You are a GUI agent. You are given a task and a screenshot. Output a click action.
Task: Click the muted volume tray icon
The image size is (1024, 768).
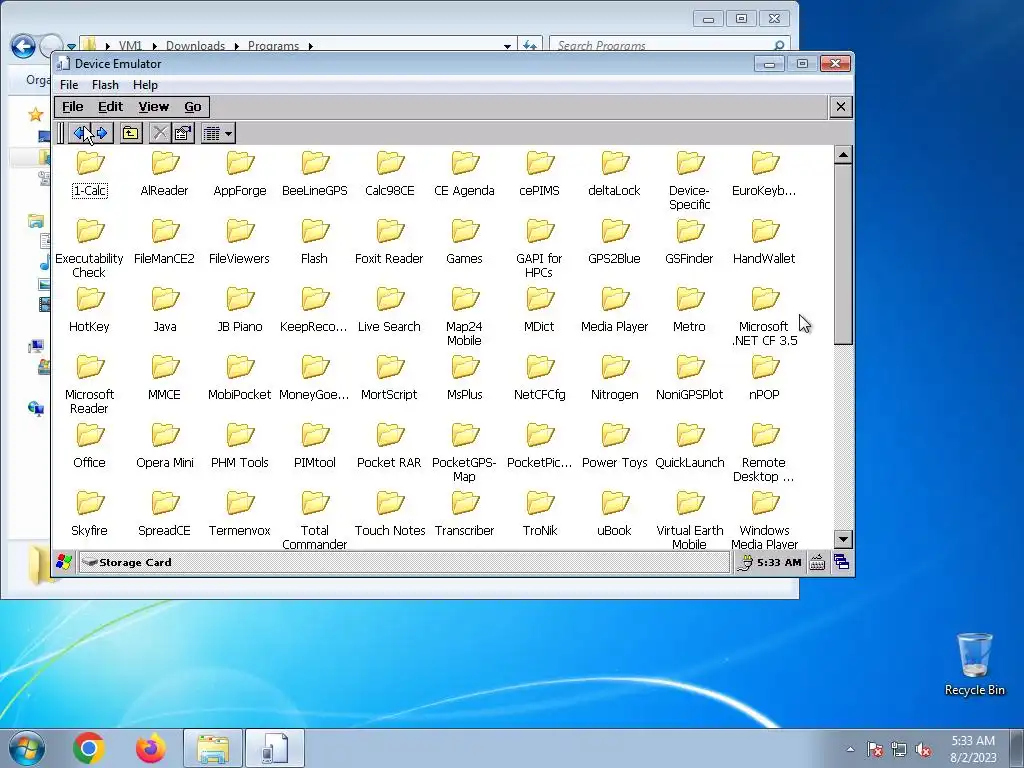click(x=923, y=750)
